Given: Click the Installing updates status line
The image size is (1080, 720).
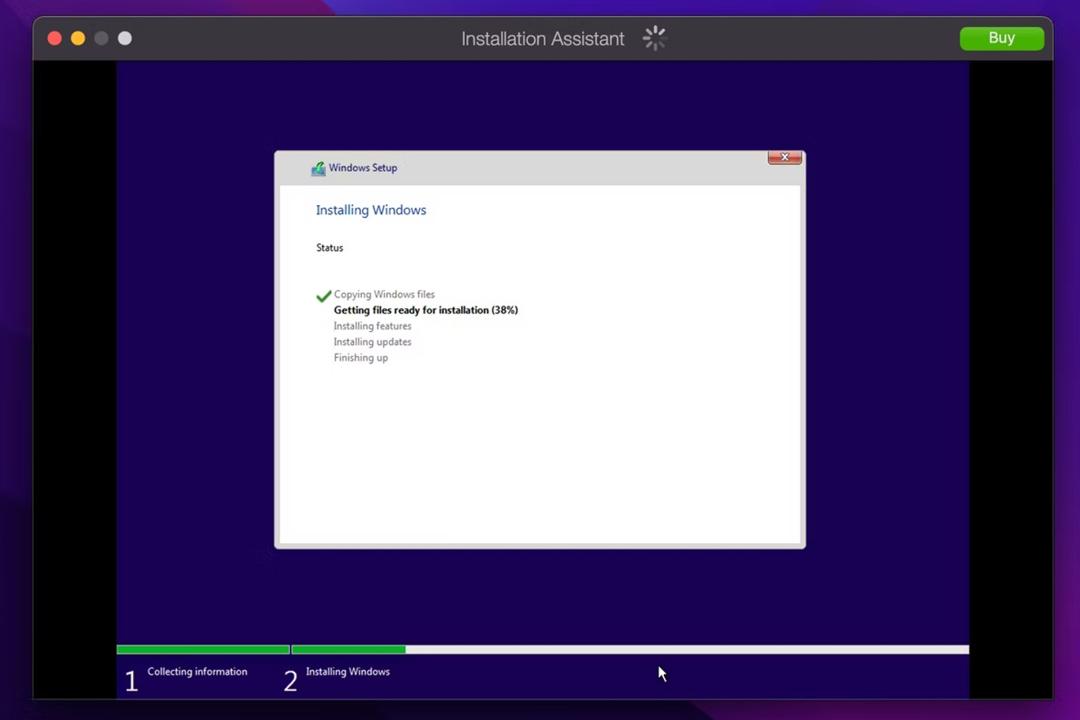Looking at the screenshot, I should [373, 342].
